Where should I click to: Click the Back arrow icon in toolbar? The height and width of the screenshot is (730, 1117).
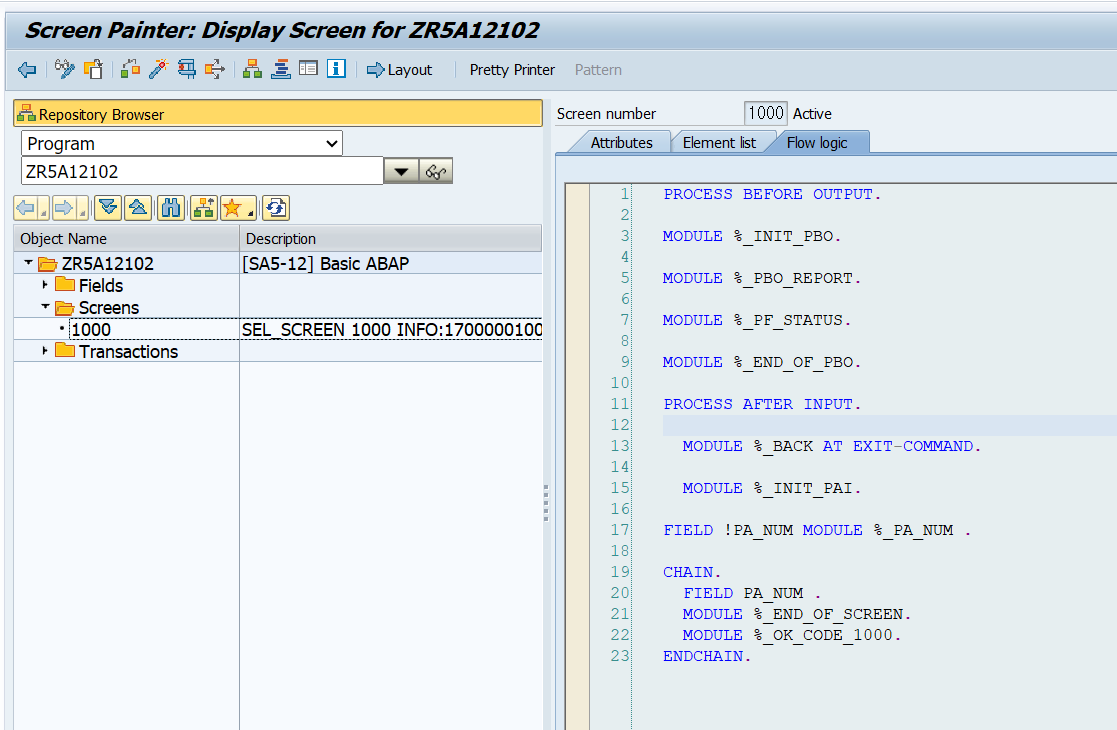[27, 70]
